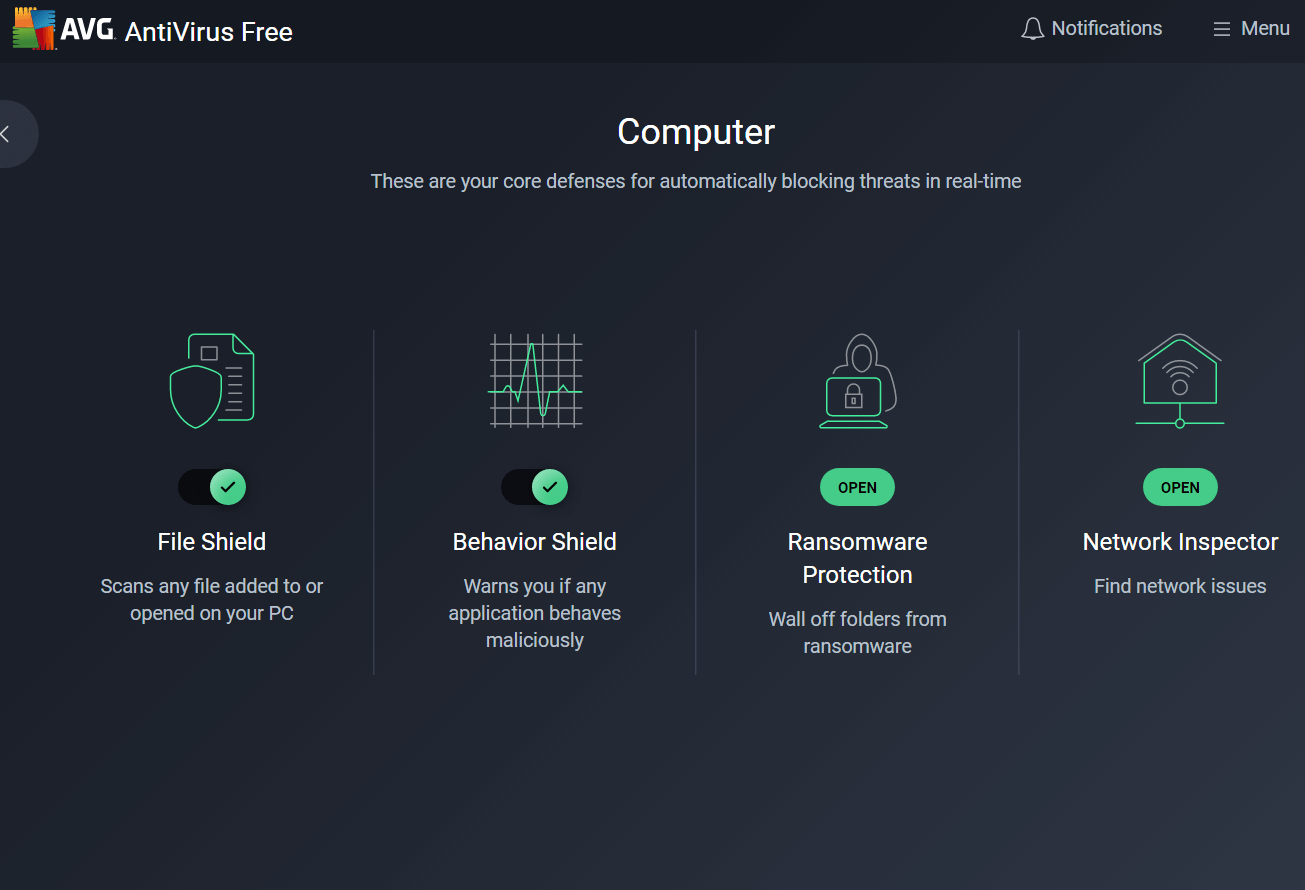
Task: Click the Ransomware Protection hacker laptop icon
Action: point(857,381)
